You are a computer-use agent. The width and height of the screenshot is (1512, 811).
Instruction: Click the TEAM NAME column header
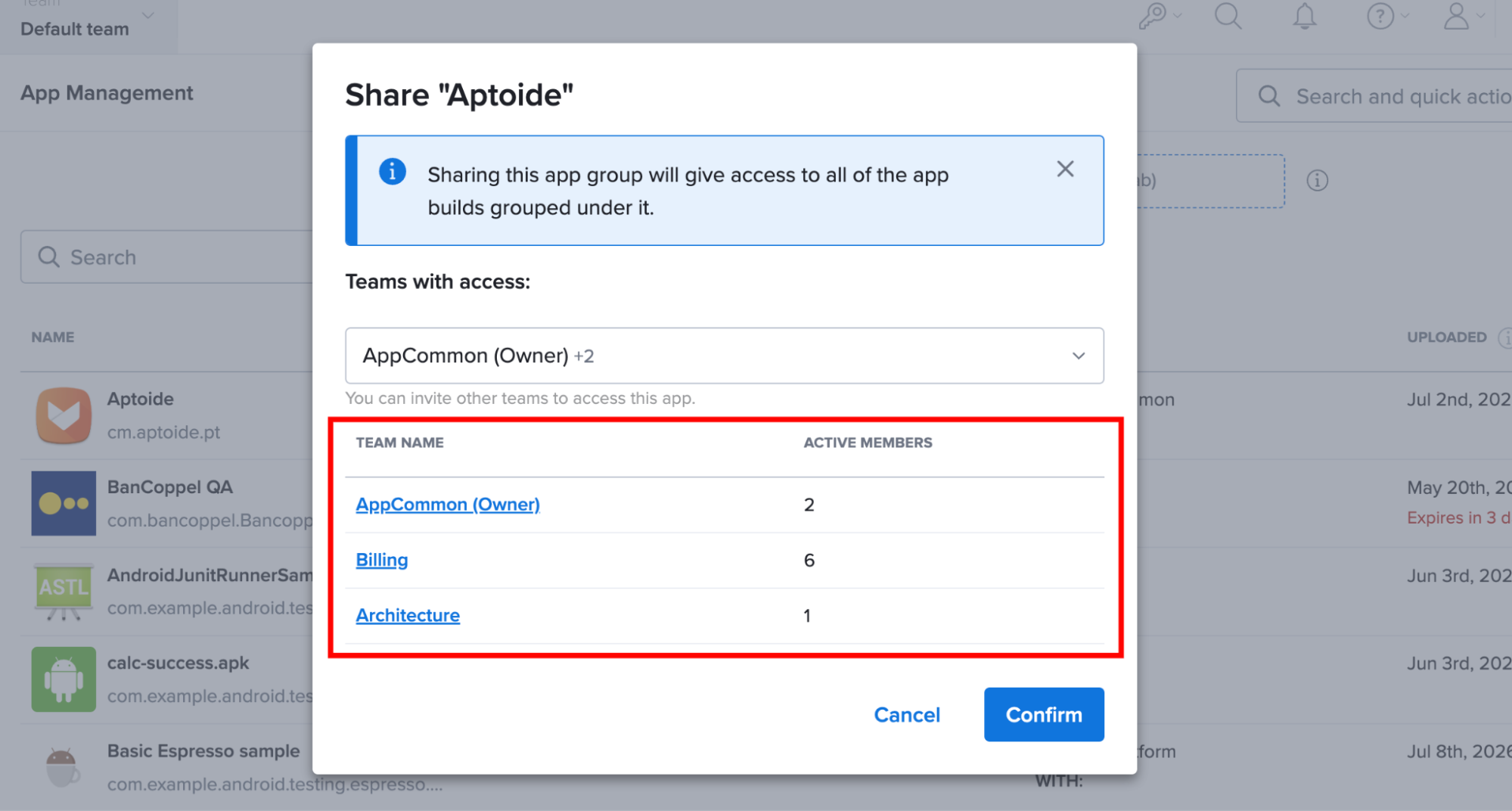(399, 443)
